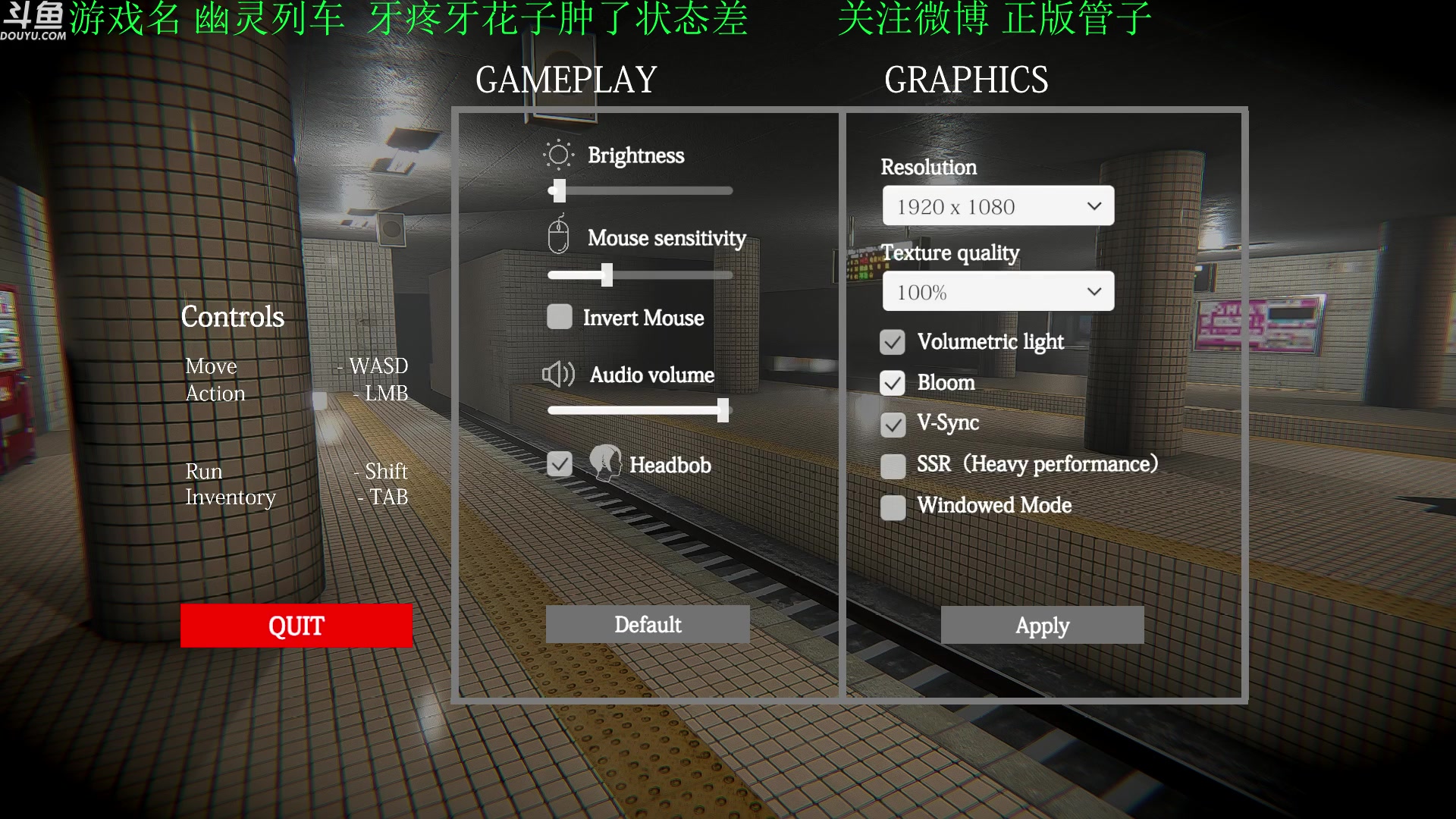This screenshot has width=1456, height=819.
Task: Click the 'Brightness' label text
Action: pos(636,155)
